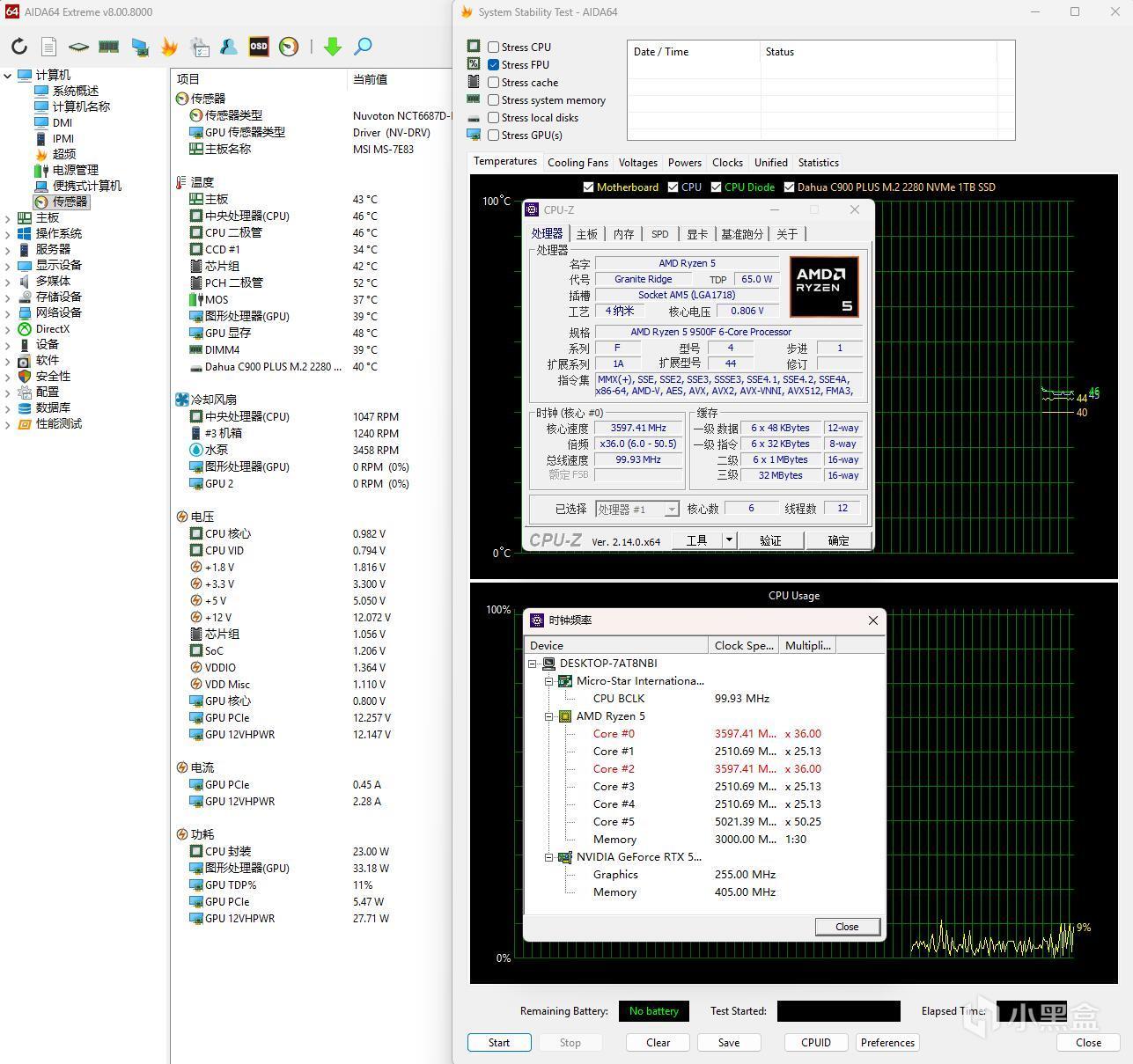Enable the Stress CPU checkbox
Screen dimensions: 1133x1064
(x=494, y=48)
